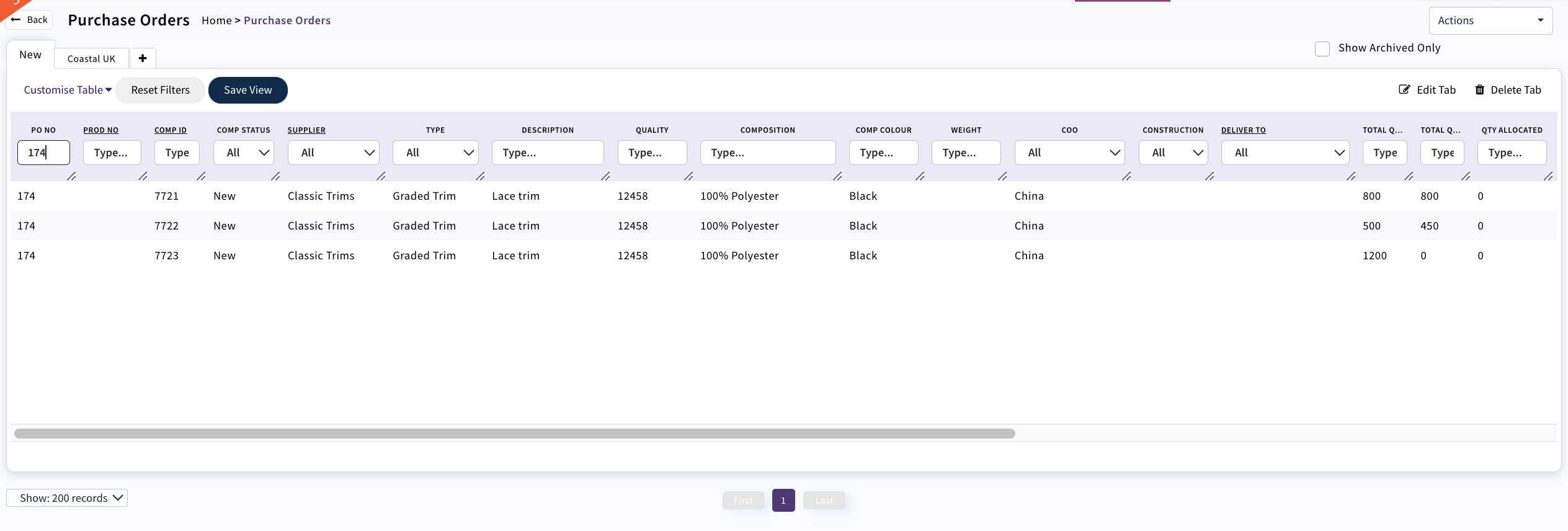This screenshot has height=531, width=1568.
Task: Focus the QTY ALLOCATED filter field
Action: coord(1512,153)
